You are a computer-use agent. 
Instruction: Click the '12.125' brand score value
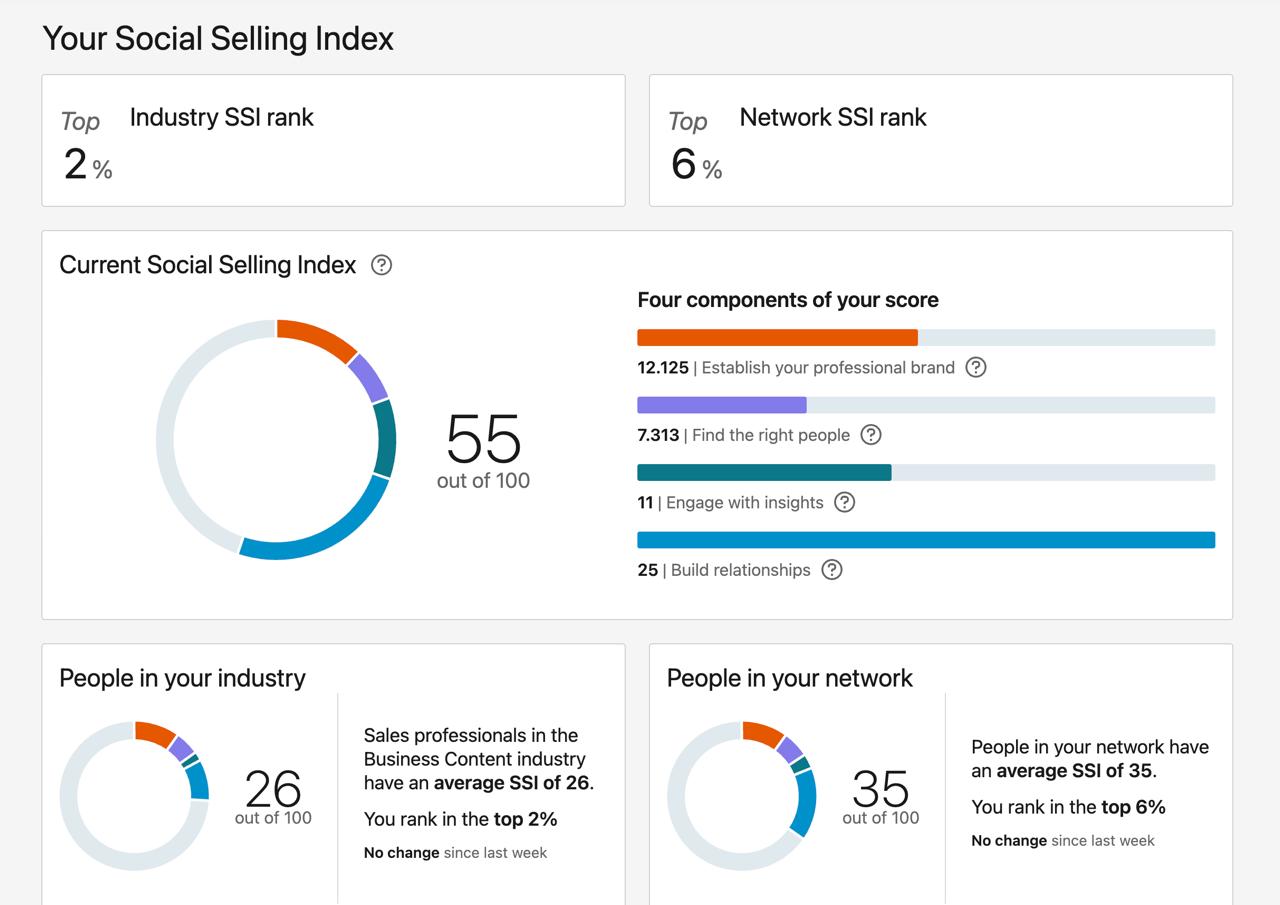point(663,367)
